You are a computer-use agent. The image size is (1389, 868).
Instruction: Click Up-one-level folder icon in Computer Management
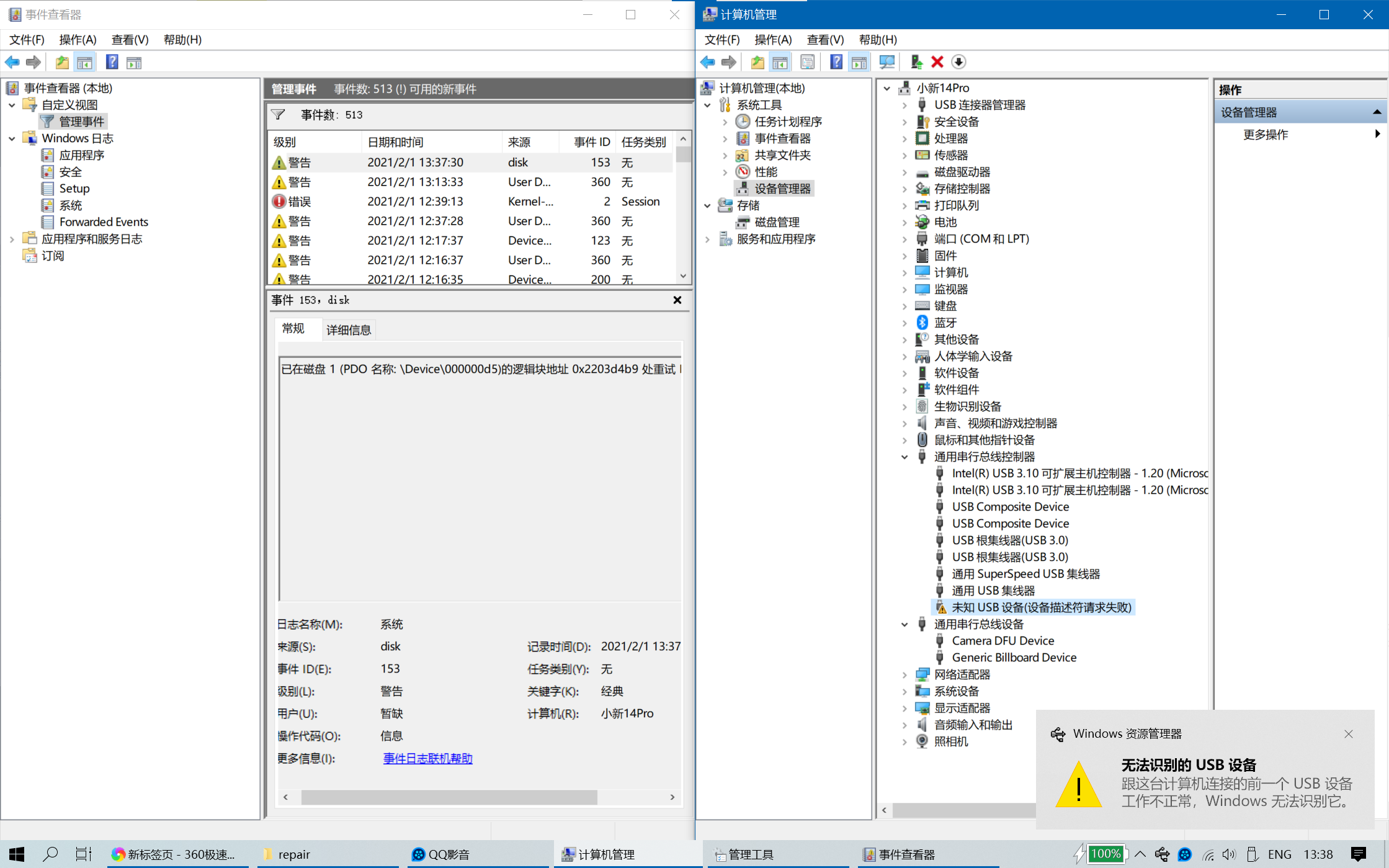(757, 62)
